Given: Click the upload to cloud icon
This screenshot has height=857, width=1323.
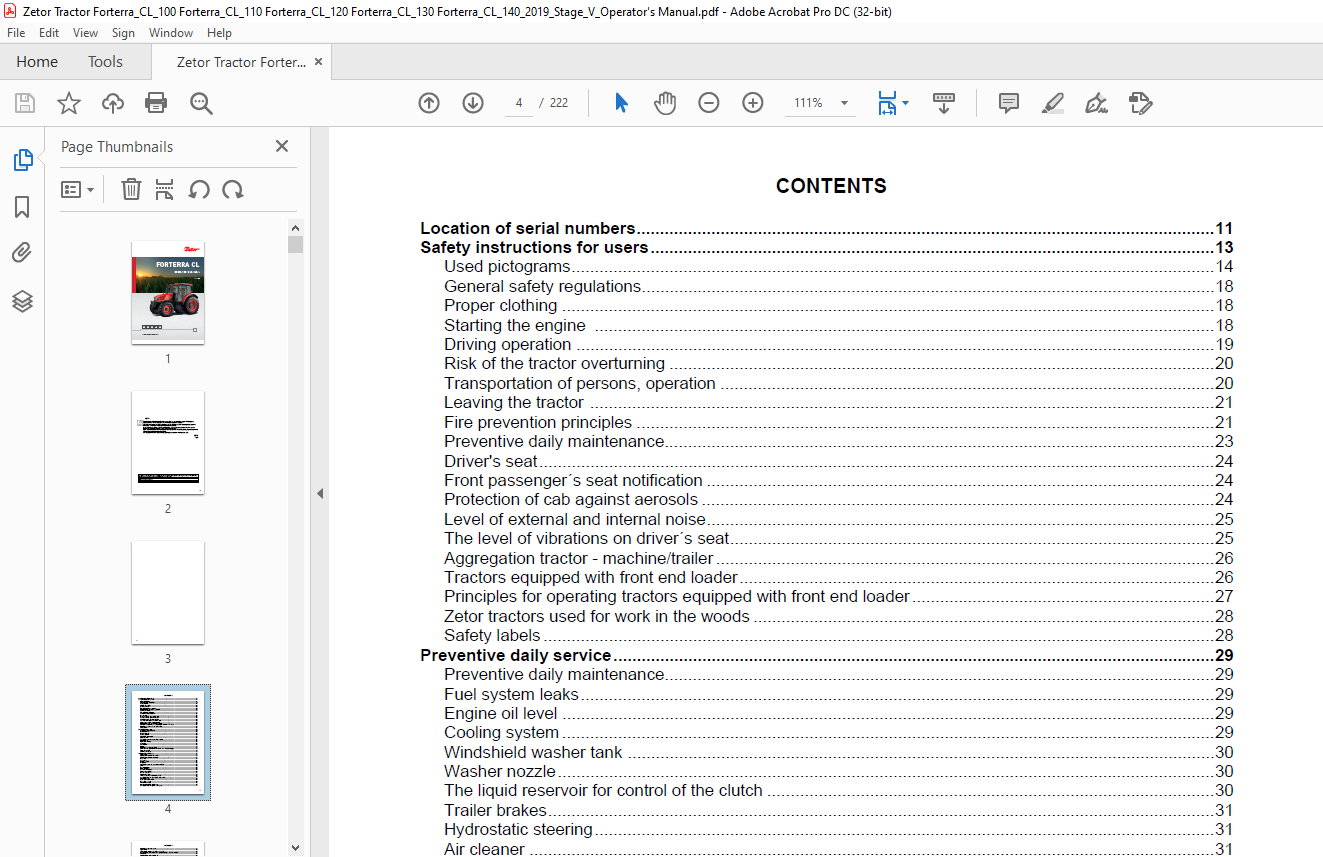Looking at the screenshot, I should coord(113,103).
